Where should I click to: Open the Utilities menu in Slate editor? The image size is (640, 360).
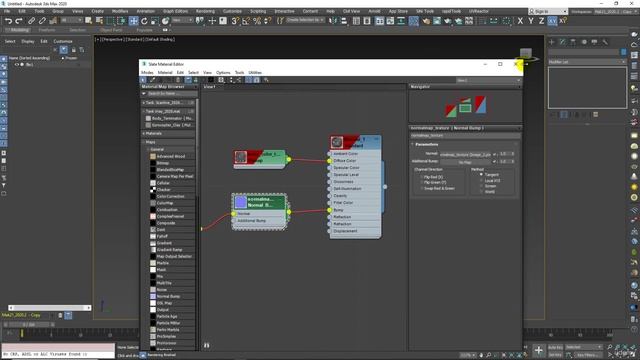[x=255, y=73]
